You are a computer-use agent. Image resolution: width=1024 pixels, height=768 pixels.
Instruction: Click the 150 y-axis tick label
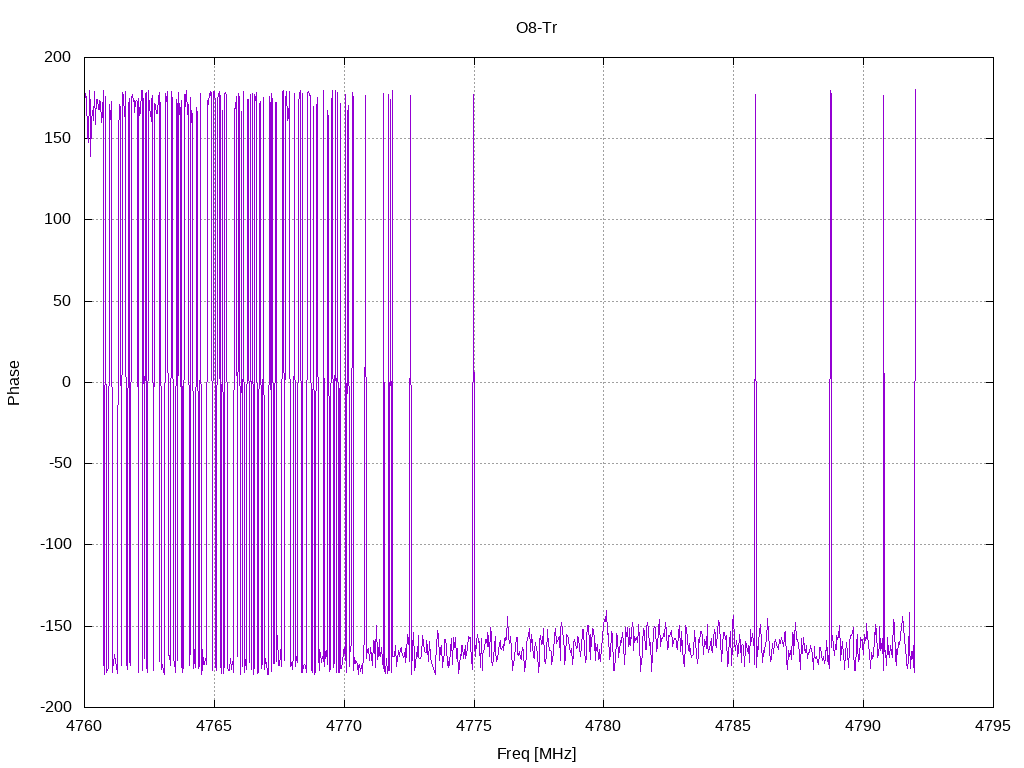(x=57, y=138)
